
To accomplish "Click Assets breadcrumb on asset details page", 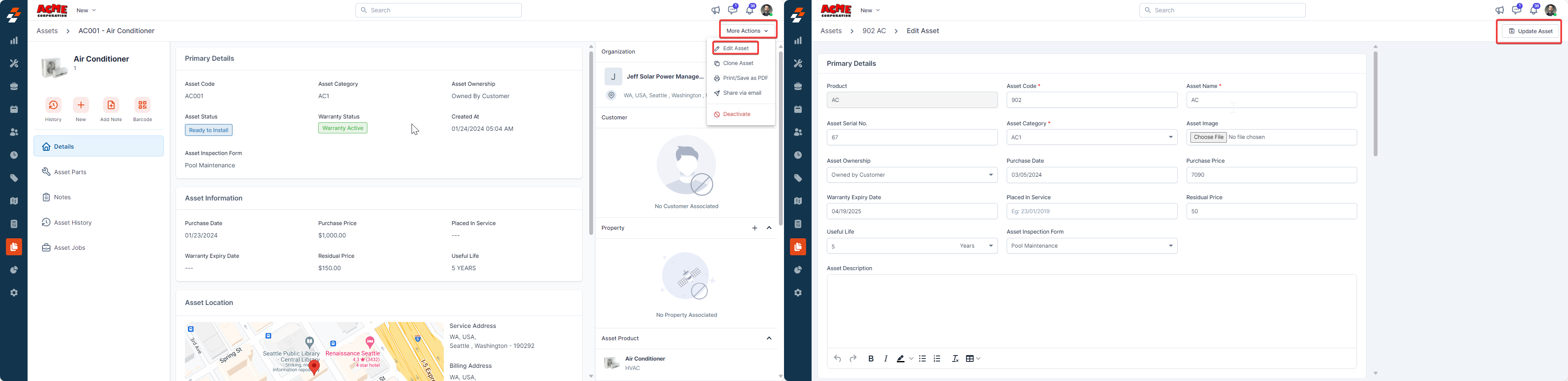I will [47, 31].
